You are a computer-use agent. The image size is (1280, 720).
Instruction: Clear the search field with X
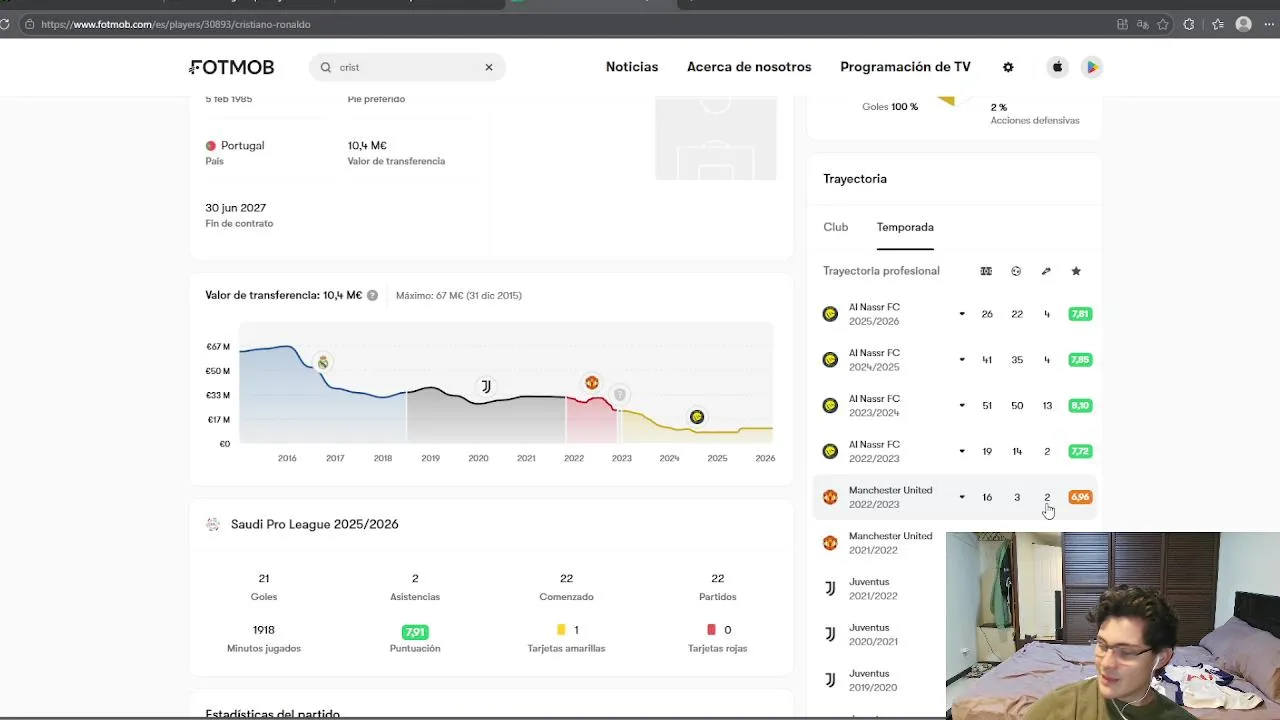(489, 67)
